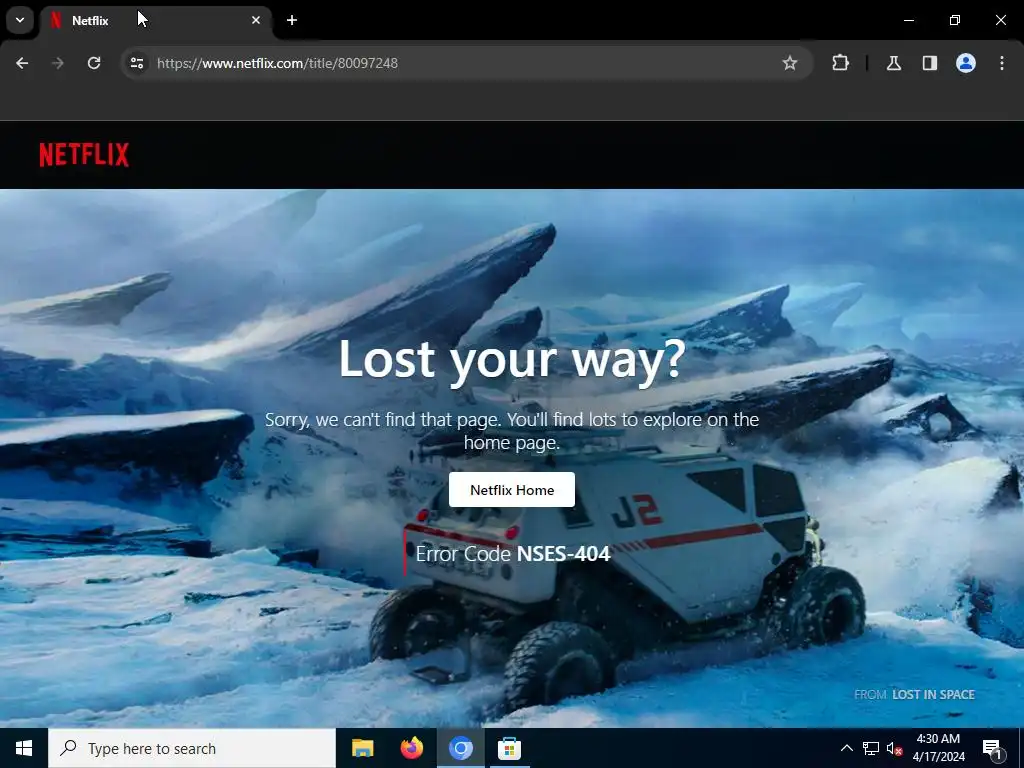Restore down the Chrome window
Viewport: 1024px width, 768px height.
955,20
